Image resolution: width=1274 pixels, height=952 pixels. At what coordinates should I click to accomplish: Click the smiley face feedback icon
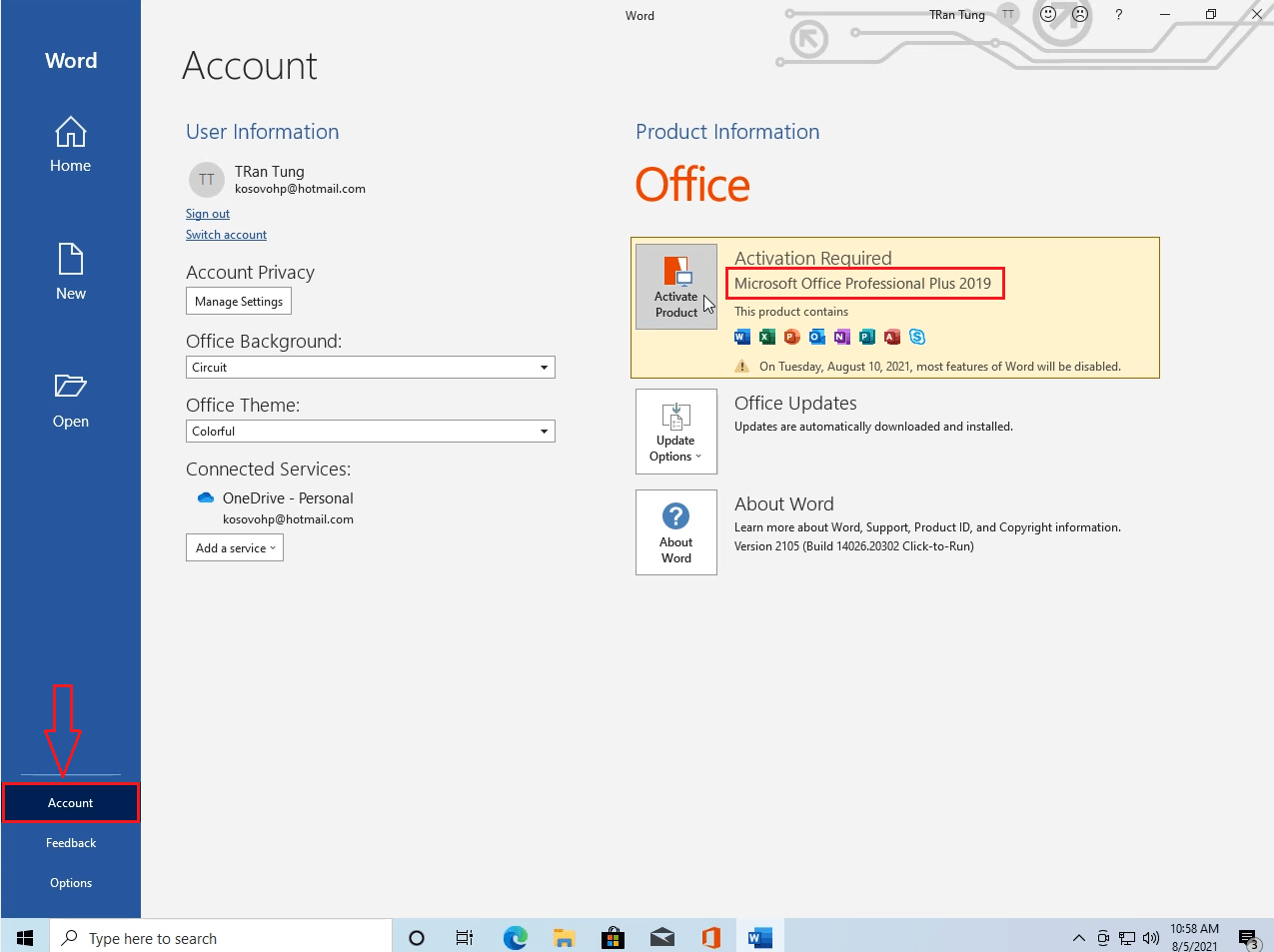1048,14
